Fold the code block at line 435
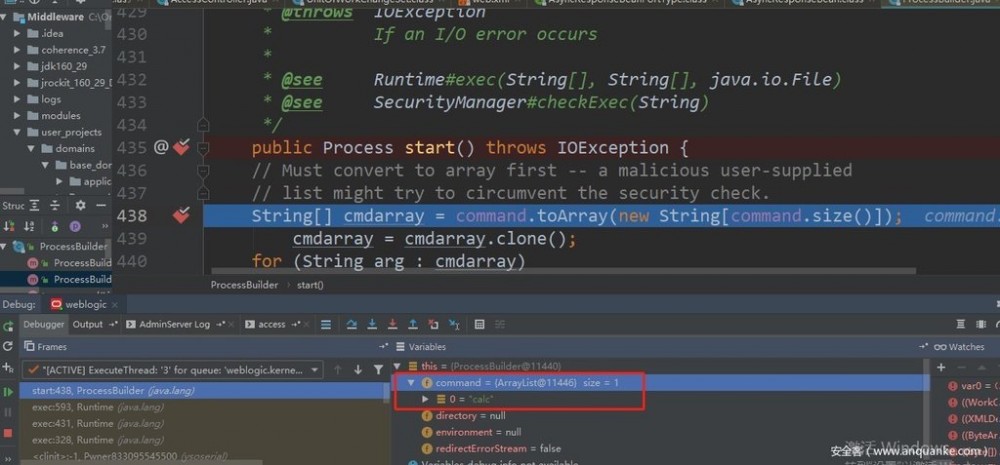 point(203,148)
